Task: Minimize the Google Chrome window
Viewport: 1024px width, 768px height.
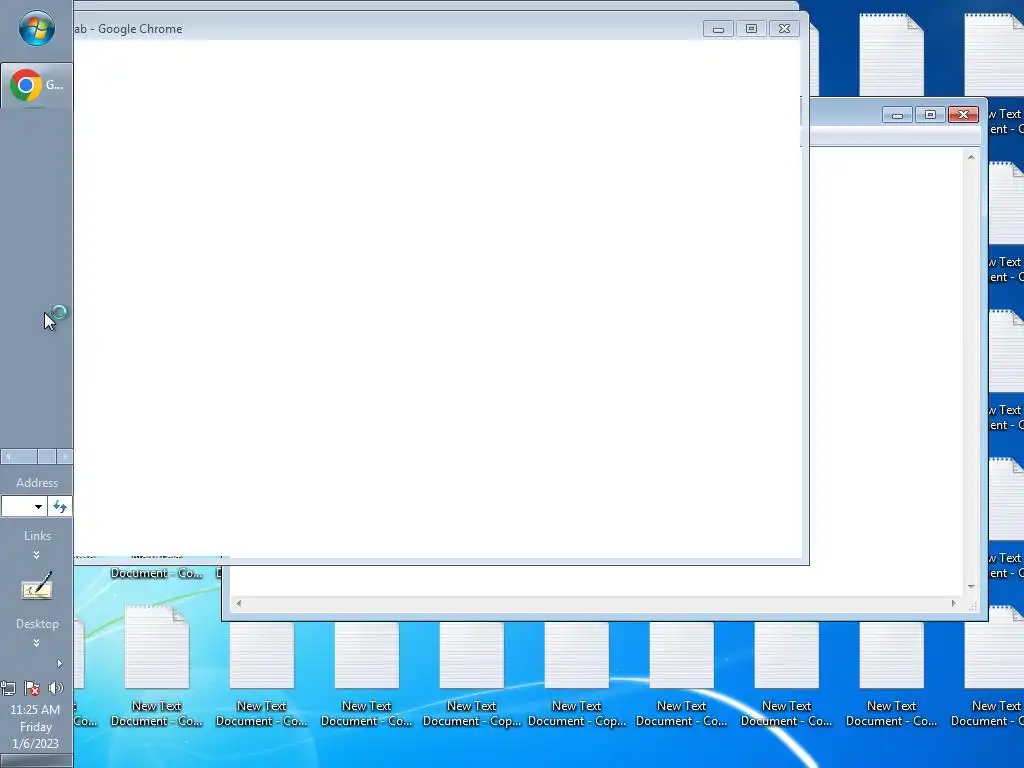Action: click(718, 29)
